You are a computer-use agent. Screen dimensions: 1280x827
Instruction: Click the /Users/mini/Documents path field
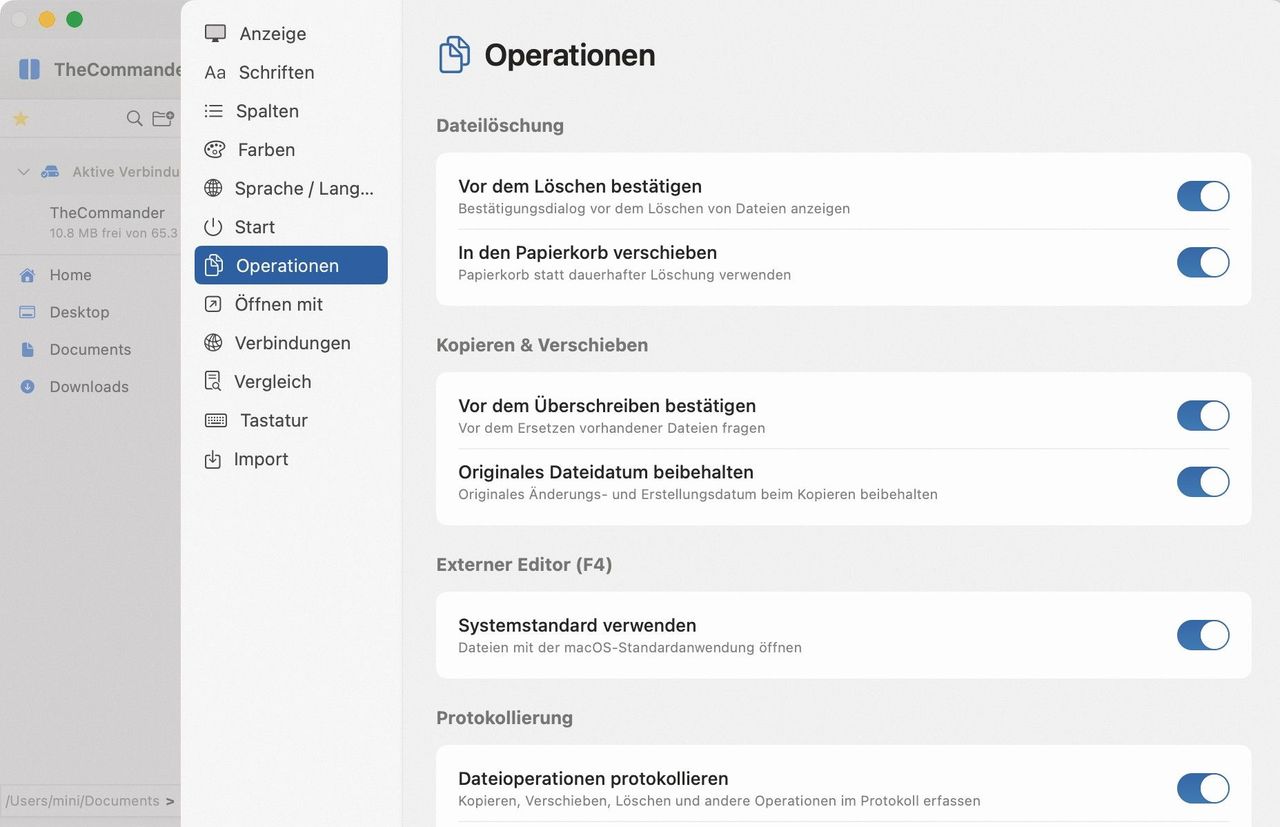tap(91, 801)
